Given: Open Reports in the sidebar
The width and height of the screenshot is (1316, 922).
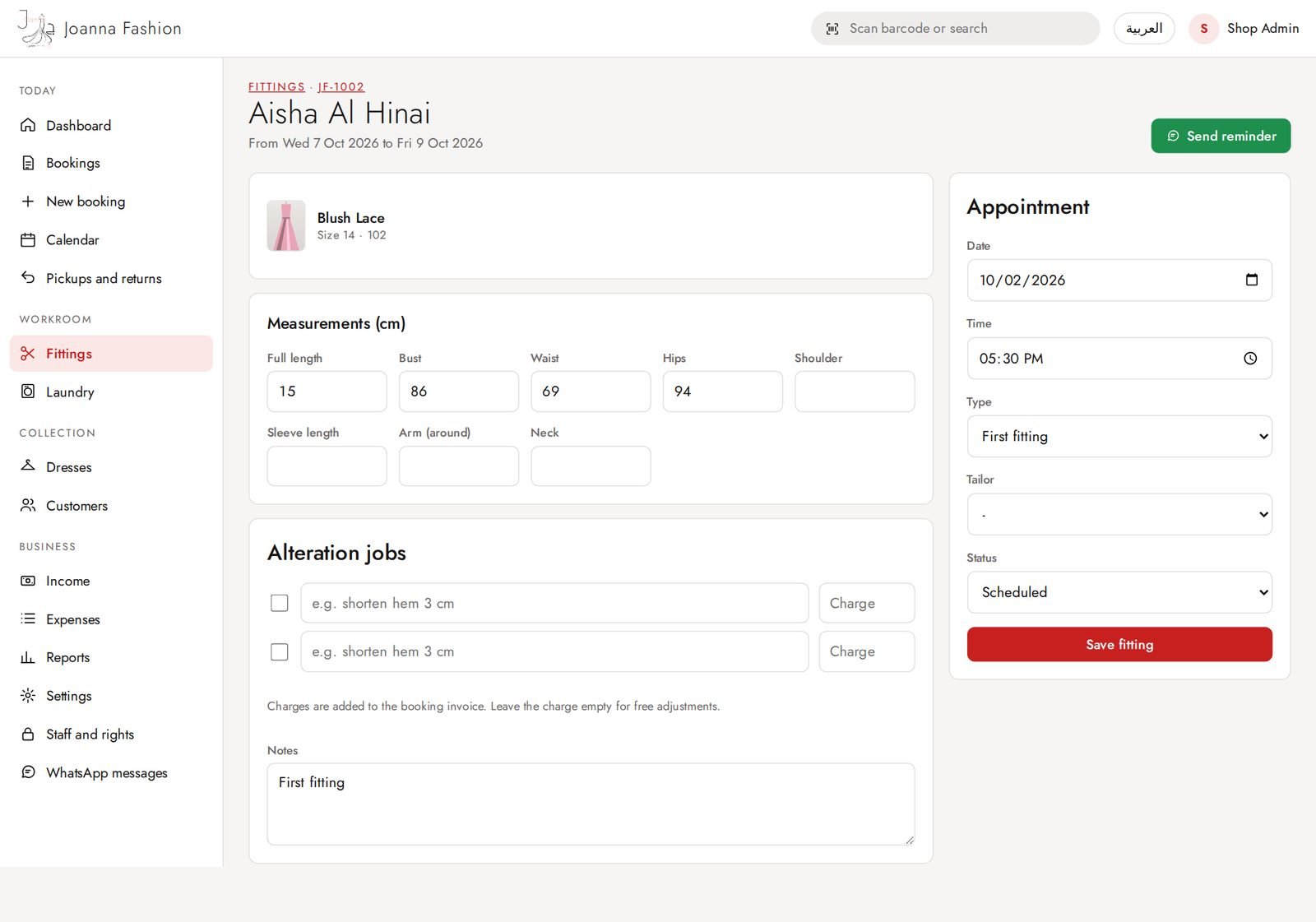Looking at the screenshot, I should 111,657.
